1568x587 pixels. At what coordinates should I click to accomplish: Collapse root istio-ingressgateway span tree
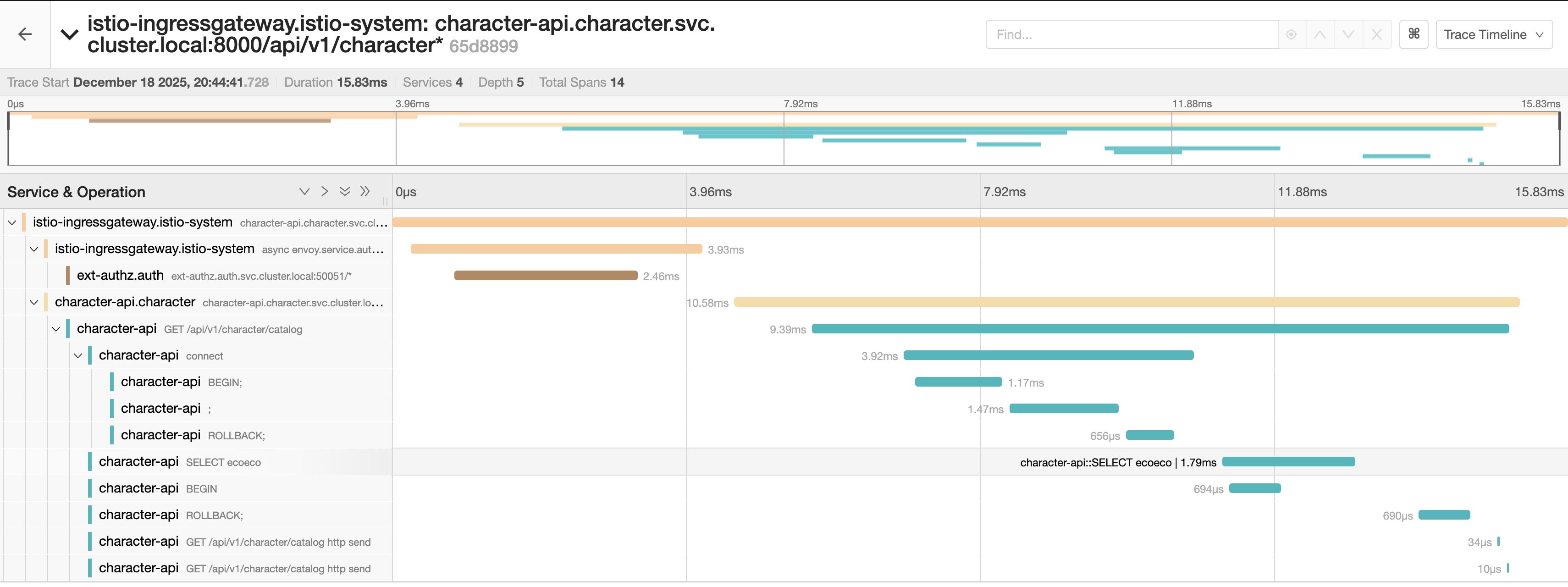[x=12, y=223]
